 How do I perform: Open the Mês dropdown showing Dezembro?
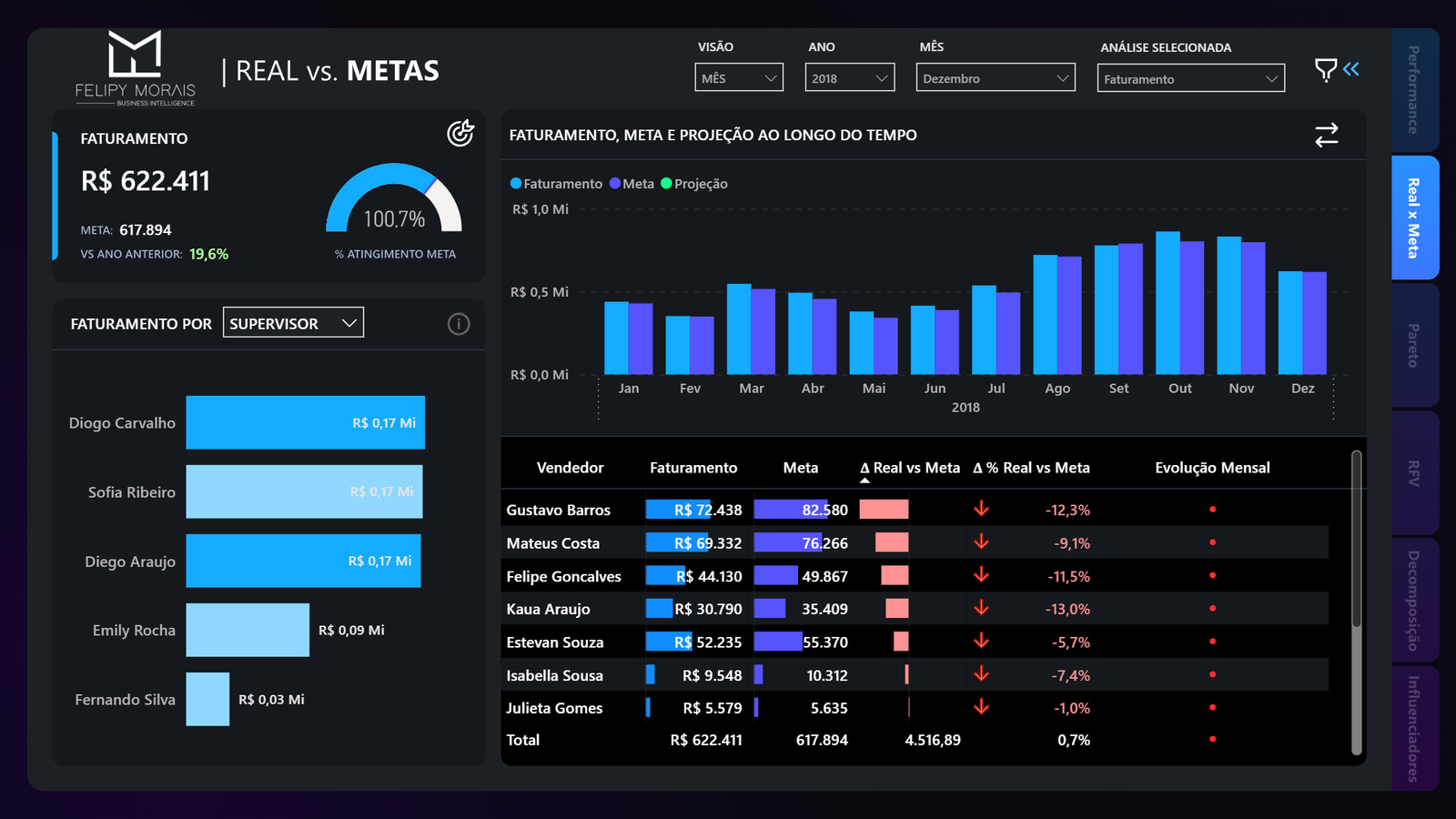click(995, 78)
